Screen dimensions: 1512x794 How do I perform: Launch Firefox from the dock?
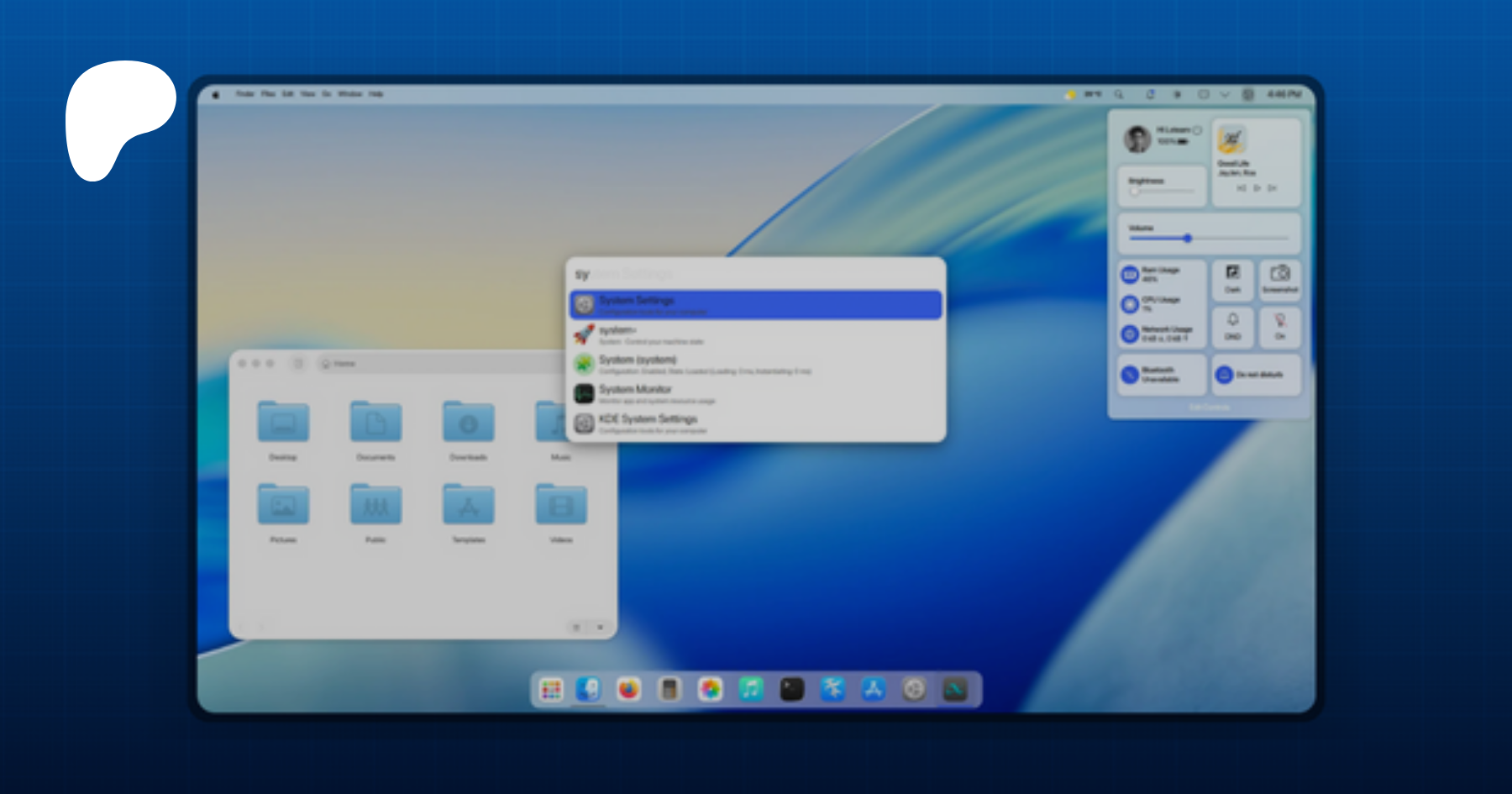coord(628,690)
